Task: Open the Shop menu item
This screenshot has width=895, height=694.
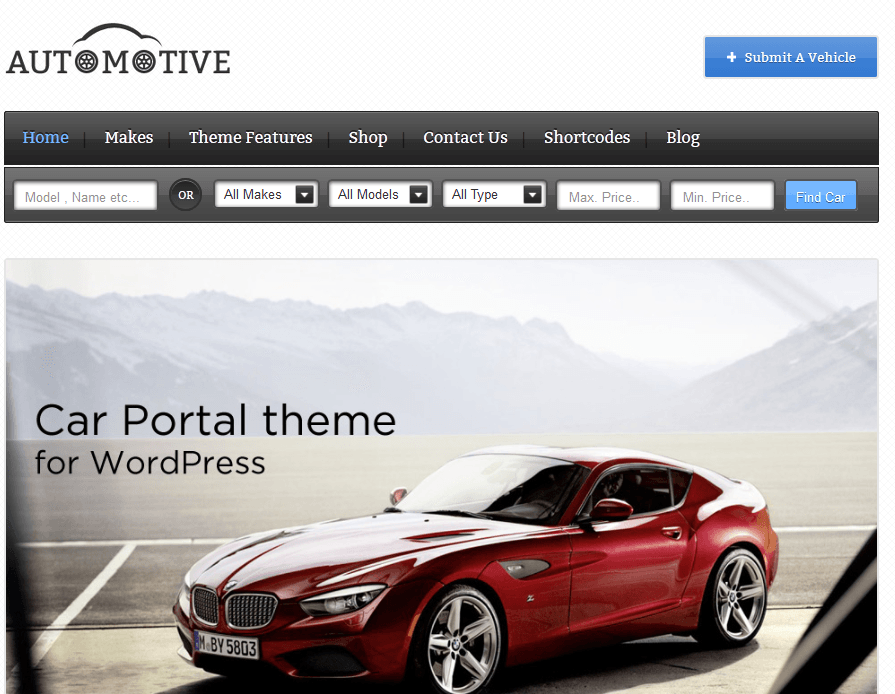Action: [x=368, y=138]
